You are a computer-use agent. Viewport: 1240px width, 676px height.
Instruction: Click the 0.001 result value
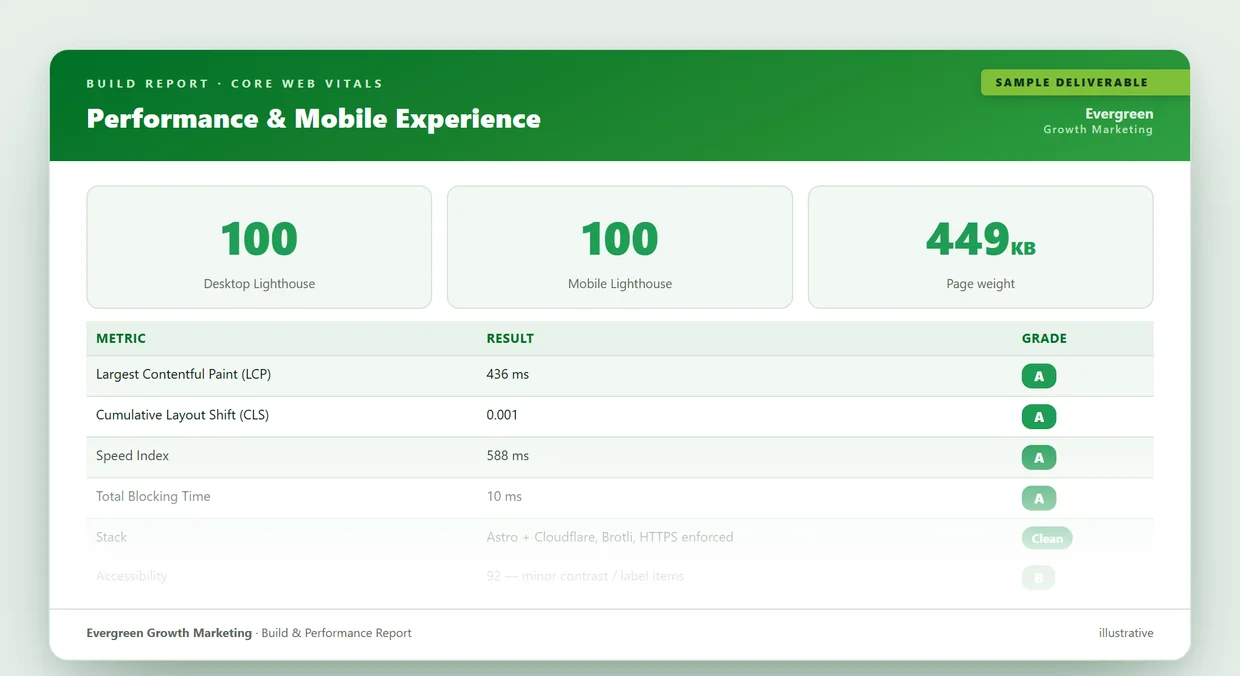502,415
